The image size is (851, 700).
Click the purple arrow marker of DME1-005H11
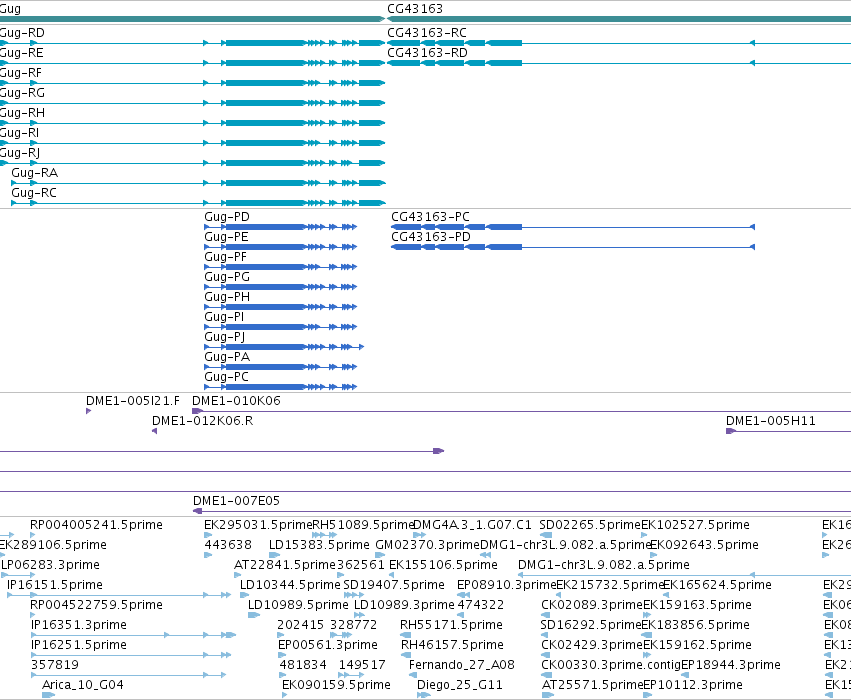point(731,431)
